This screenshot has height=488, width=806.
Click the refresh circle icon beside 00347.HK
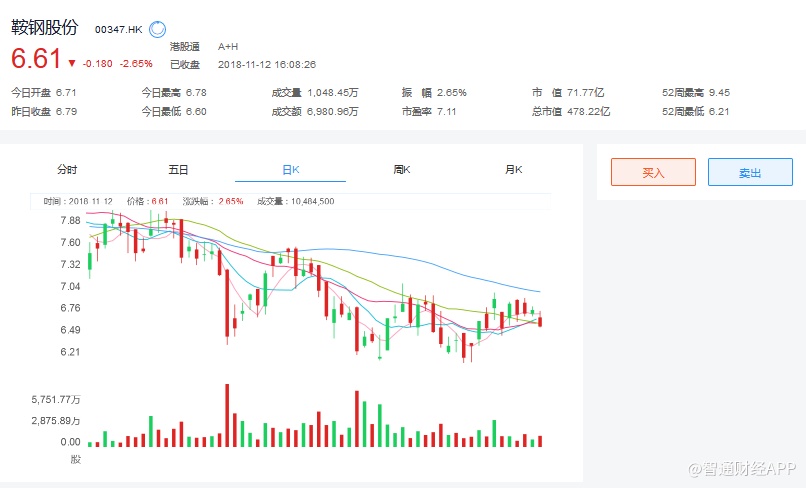point(158,30)
